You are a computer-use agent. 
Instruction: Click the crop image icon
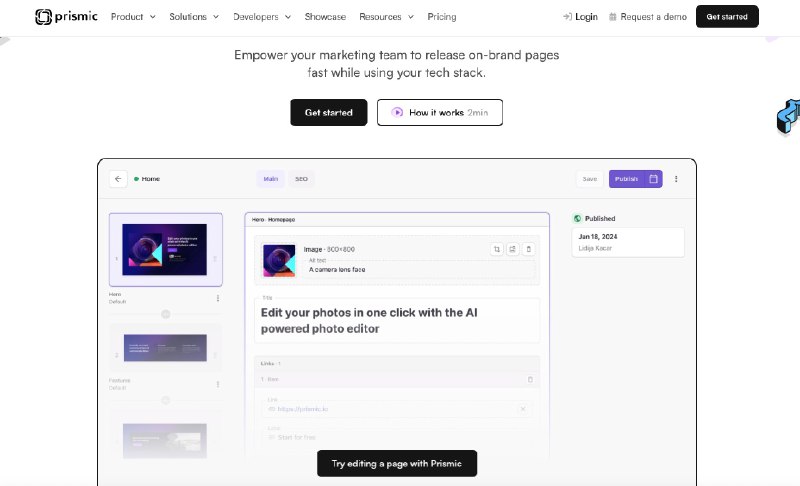coord(496,249)
